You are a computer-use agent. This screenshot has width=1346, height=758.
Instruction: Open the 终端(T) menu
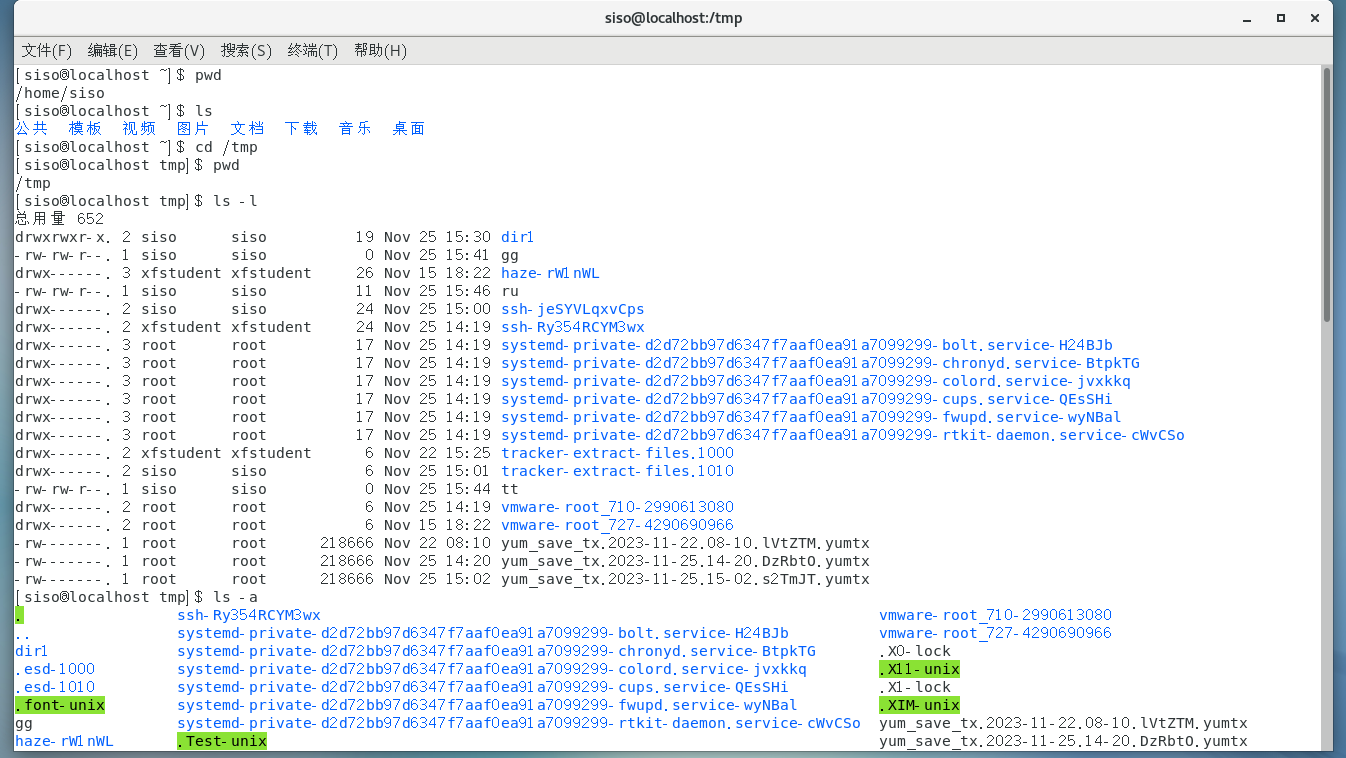click(313, 50)
